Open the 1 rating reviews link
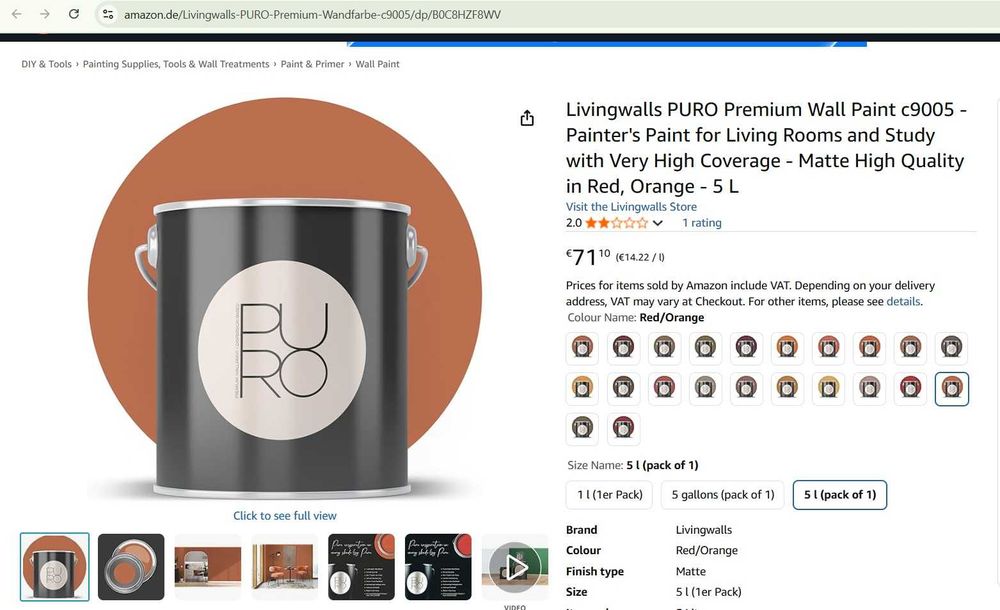This screenshot has height=610, width=1000. coord(702,223)
